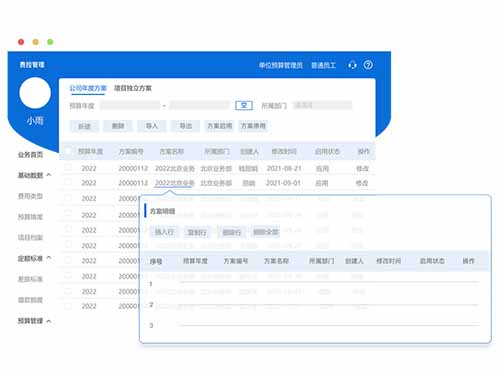The image size is (499, 374).
Task: Click the white round user avatar
Action: 35,93
